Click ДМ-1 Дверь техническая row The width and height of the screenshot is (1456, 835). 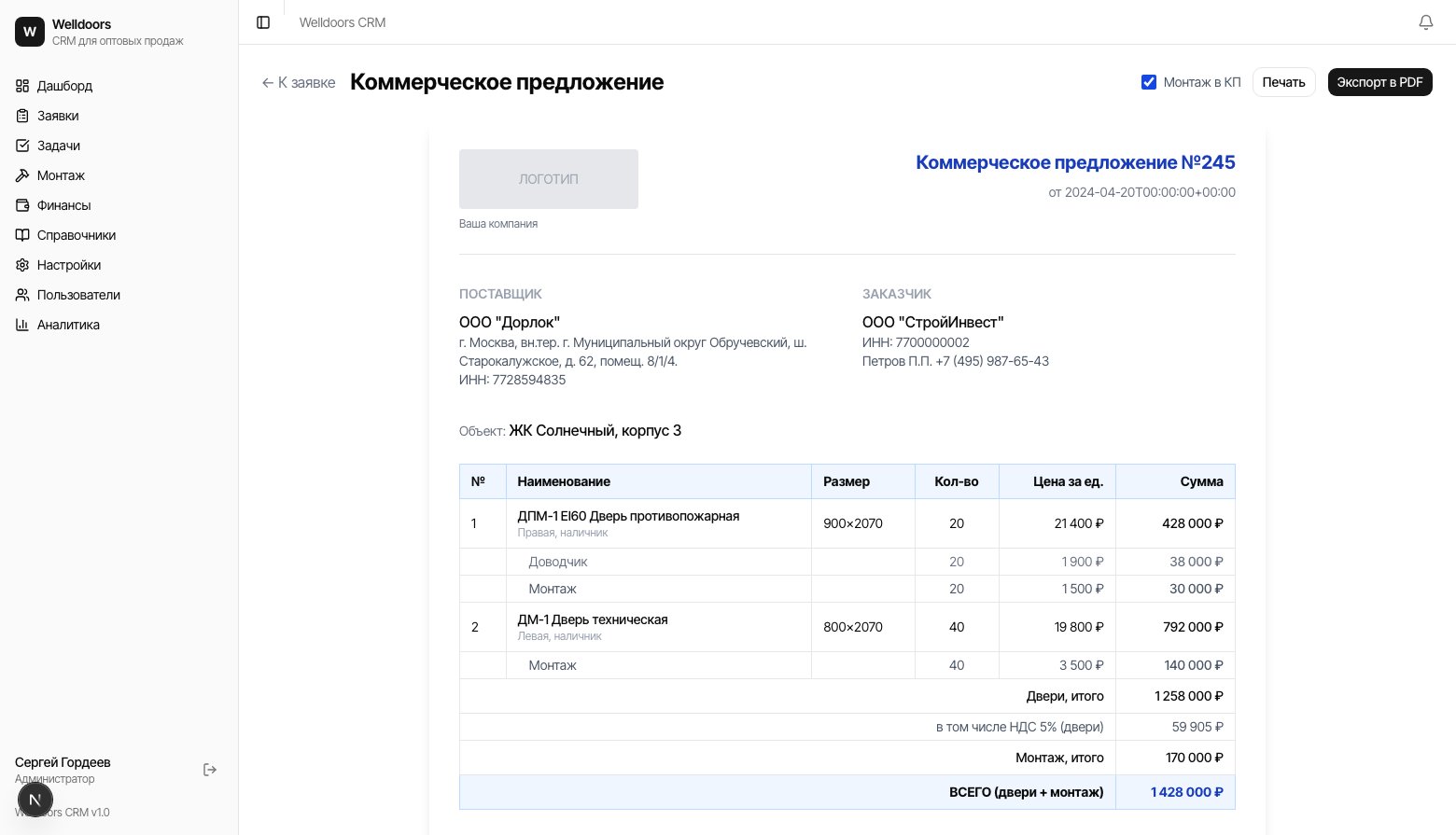pyautogui.click(x=847, y=627)
